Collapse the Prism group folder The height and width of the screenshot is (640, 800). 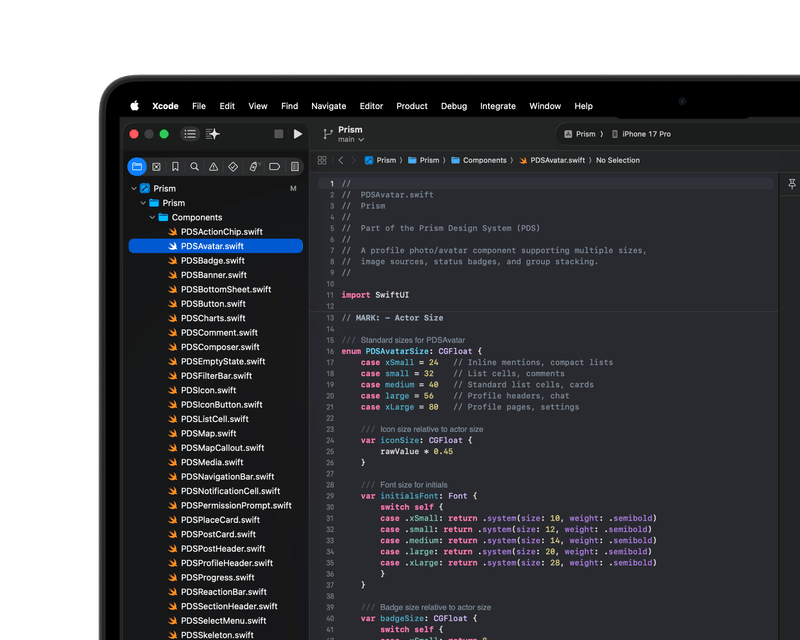point(143,203)
